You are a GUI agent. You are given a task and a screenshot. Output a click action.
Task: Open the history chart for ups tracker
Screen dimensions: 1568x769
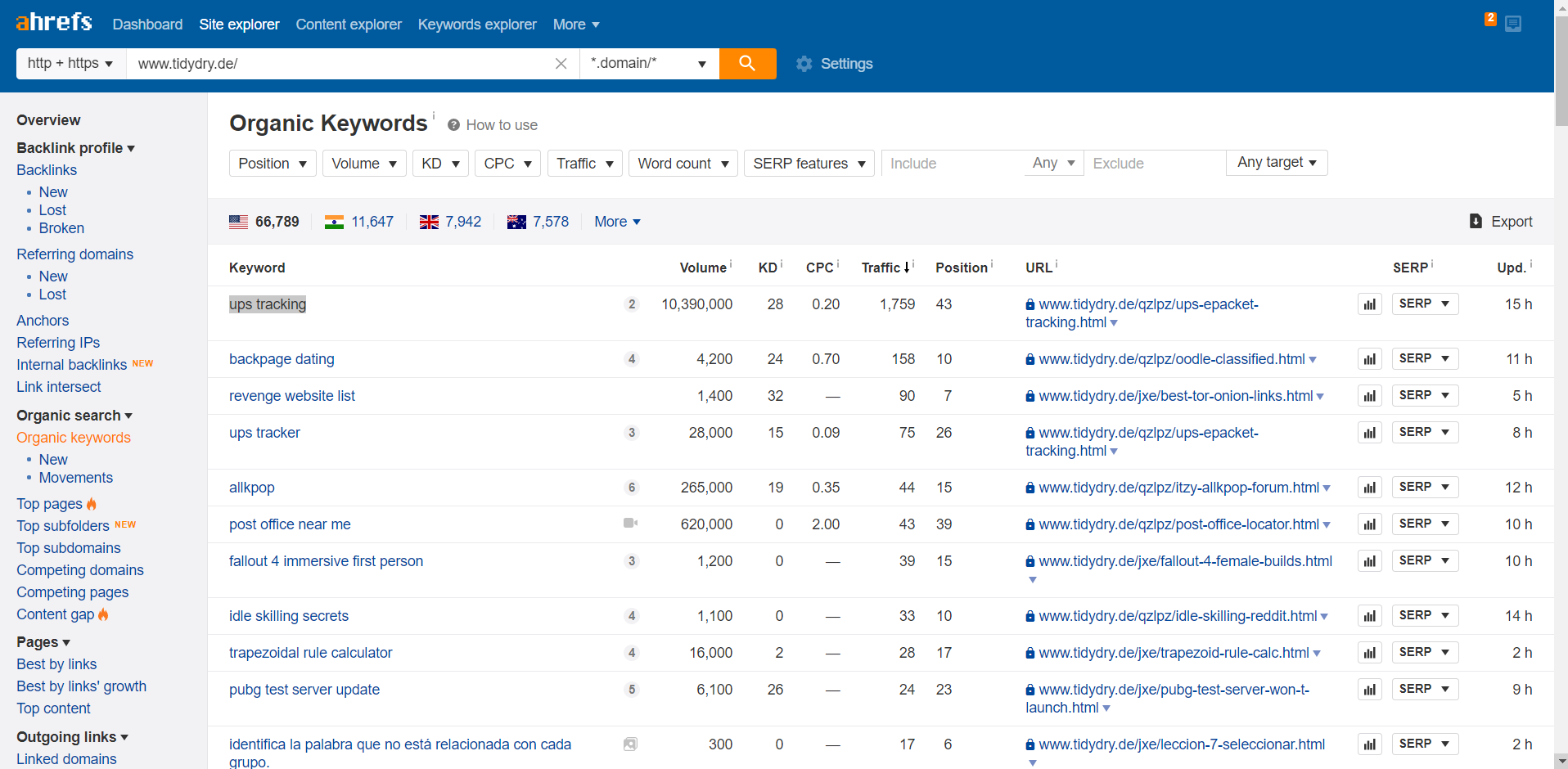click(1370, 433)
